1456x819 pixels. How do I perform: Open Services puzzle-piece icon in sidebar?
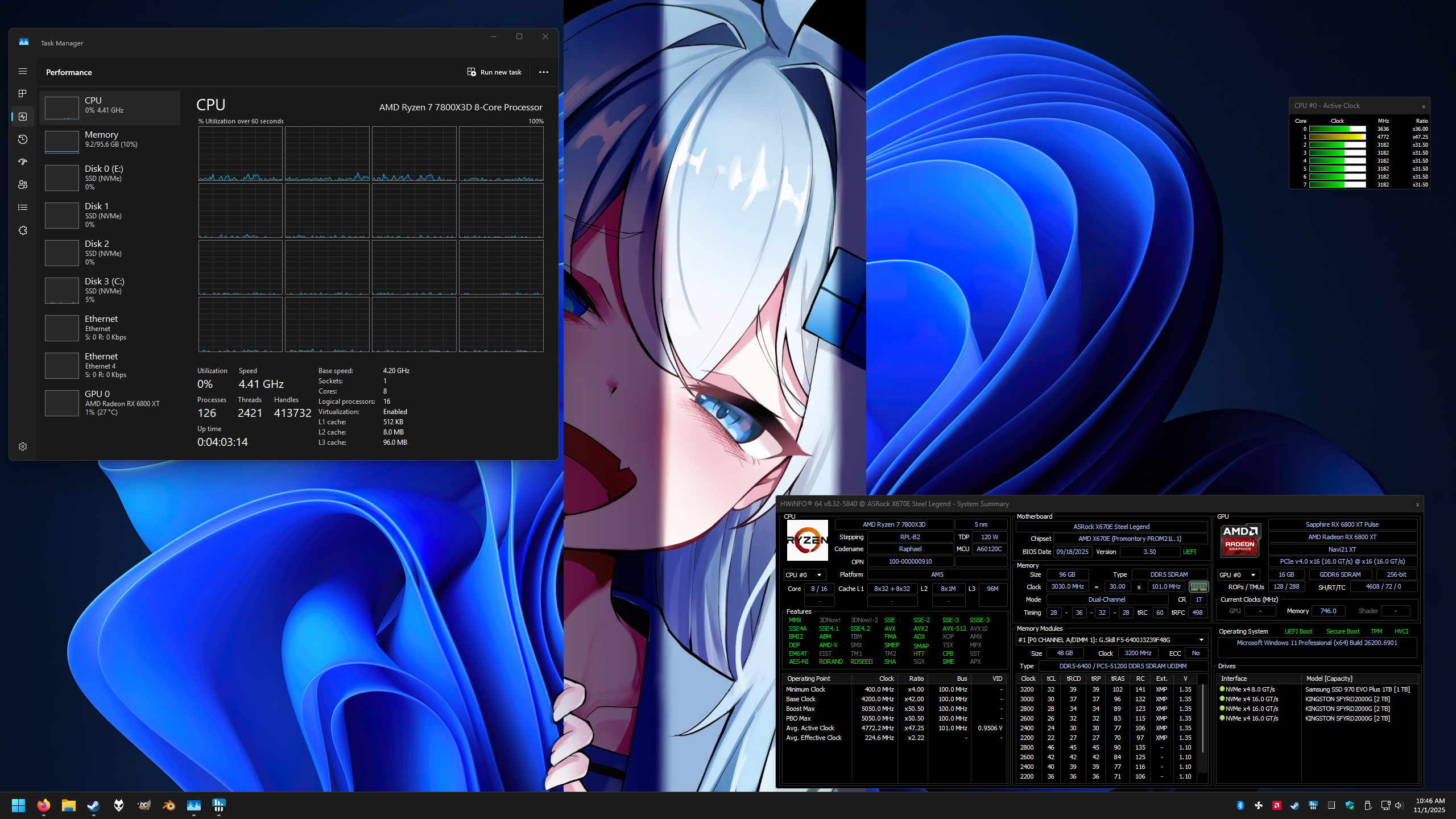pyautogui.click(x=23, y=230)
